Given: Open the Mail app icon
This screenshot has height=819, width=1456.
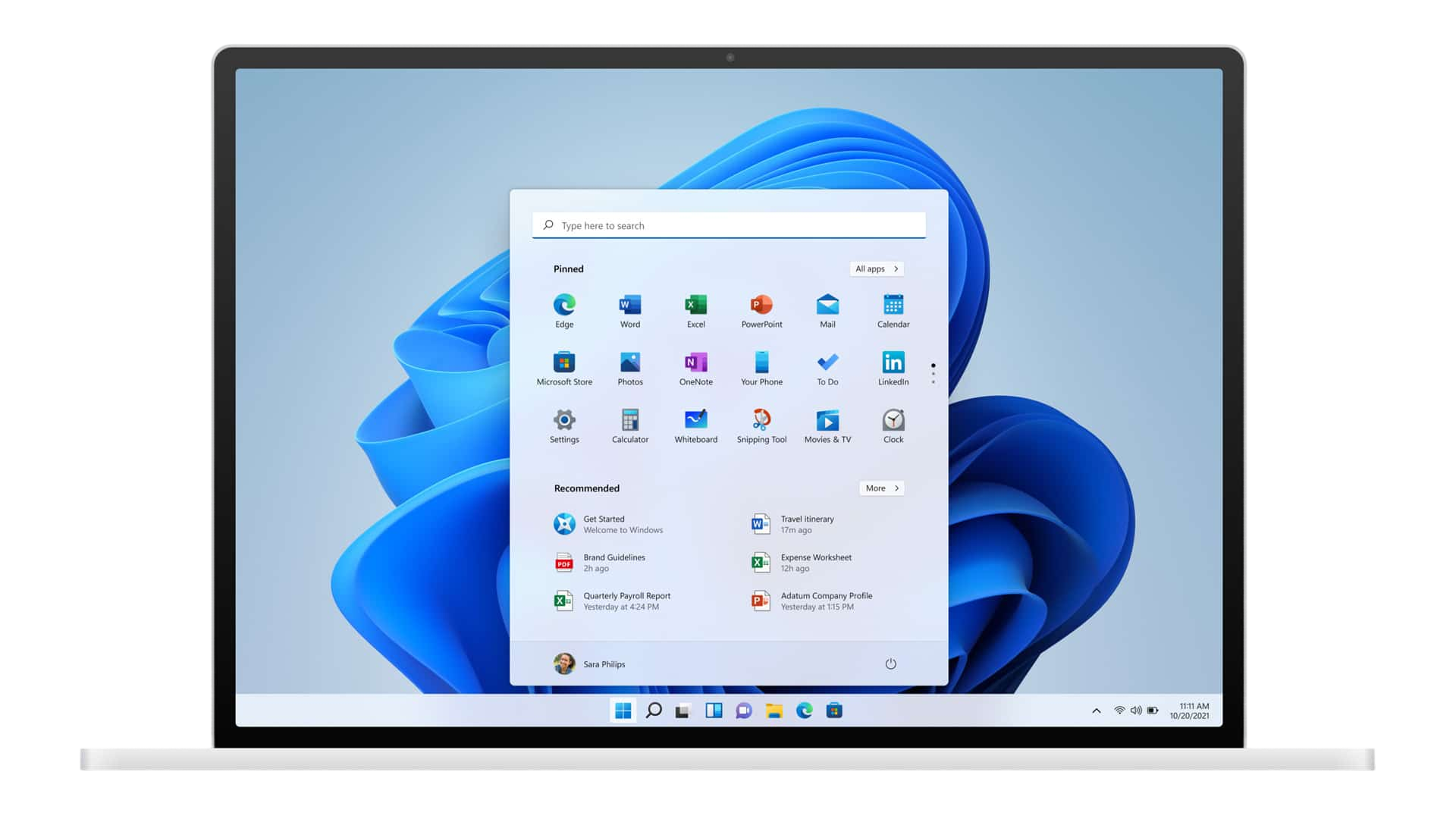Looking at the screenshot, I should click(x=827, y=310).
